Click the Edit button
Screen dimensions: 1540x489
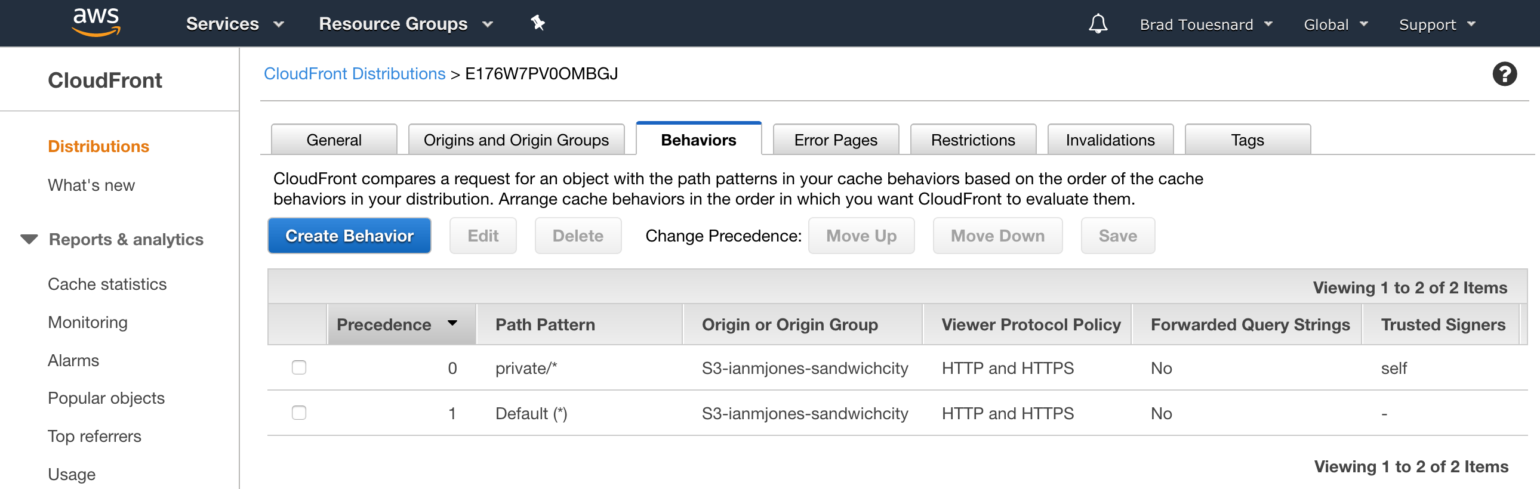point(483,236)
